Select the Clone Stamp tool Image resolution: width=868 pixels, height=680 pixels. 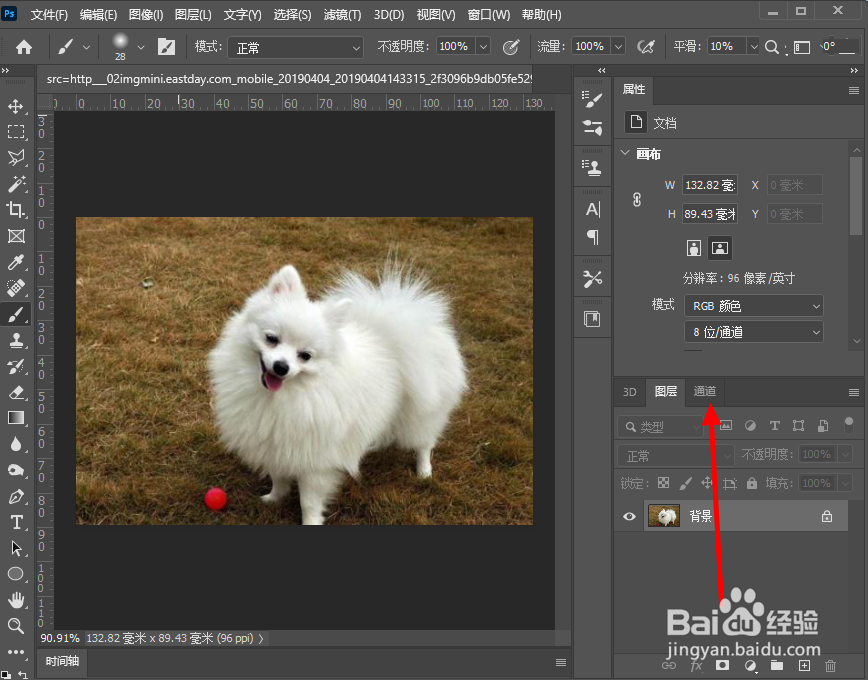click(x=16, y=341)
